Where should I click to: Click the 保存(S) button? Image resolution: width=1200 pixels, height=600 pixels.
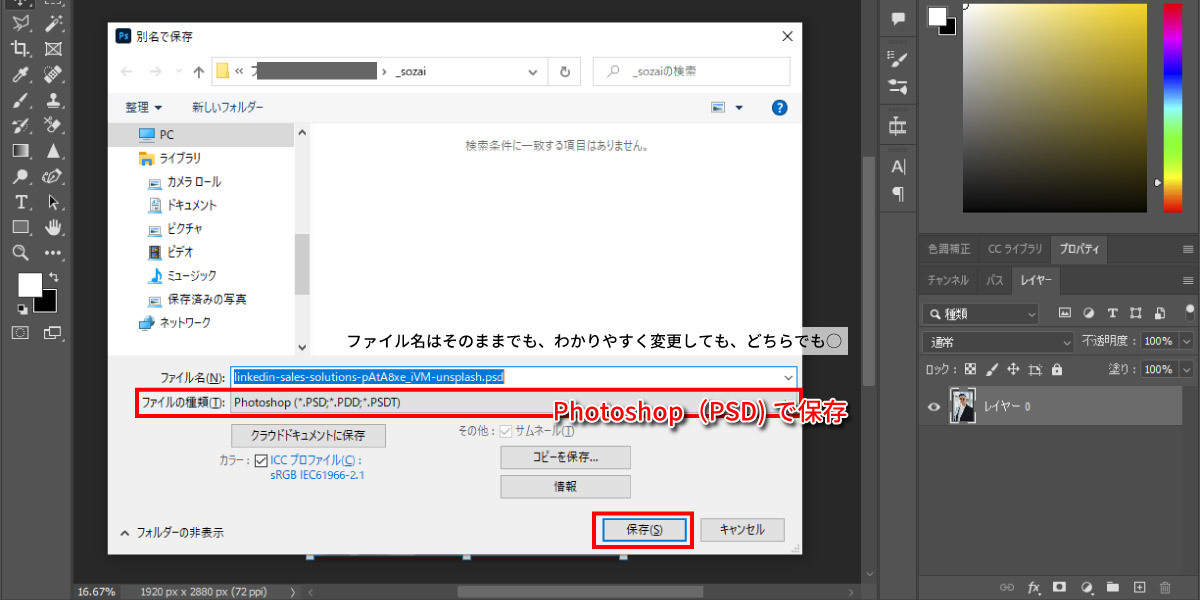[644, 530]
